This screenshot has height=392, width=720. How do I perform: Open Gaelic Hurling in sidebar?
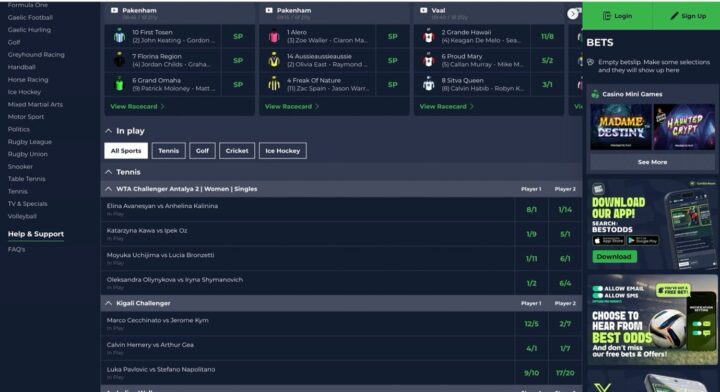click(29, 30)
